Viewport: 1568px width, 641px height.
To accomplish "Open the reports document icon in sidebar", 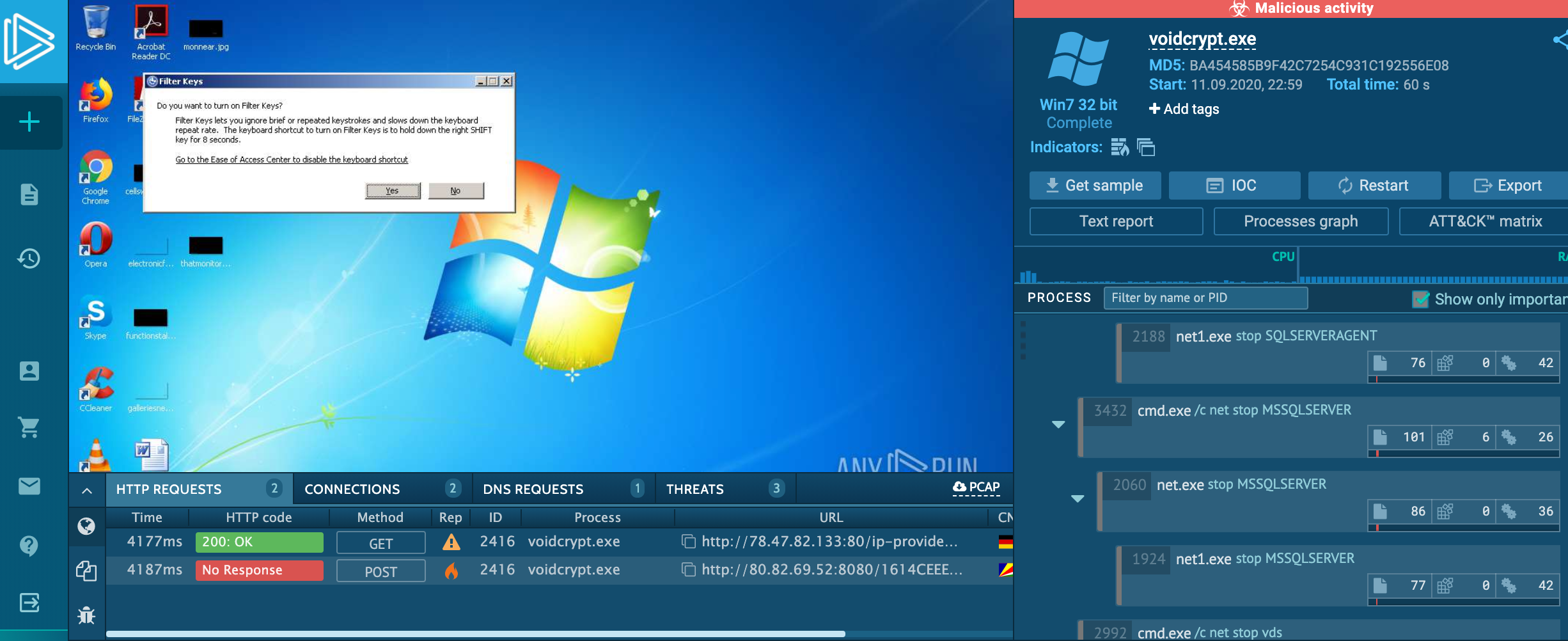I will (29, 194).
